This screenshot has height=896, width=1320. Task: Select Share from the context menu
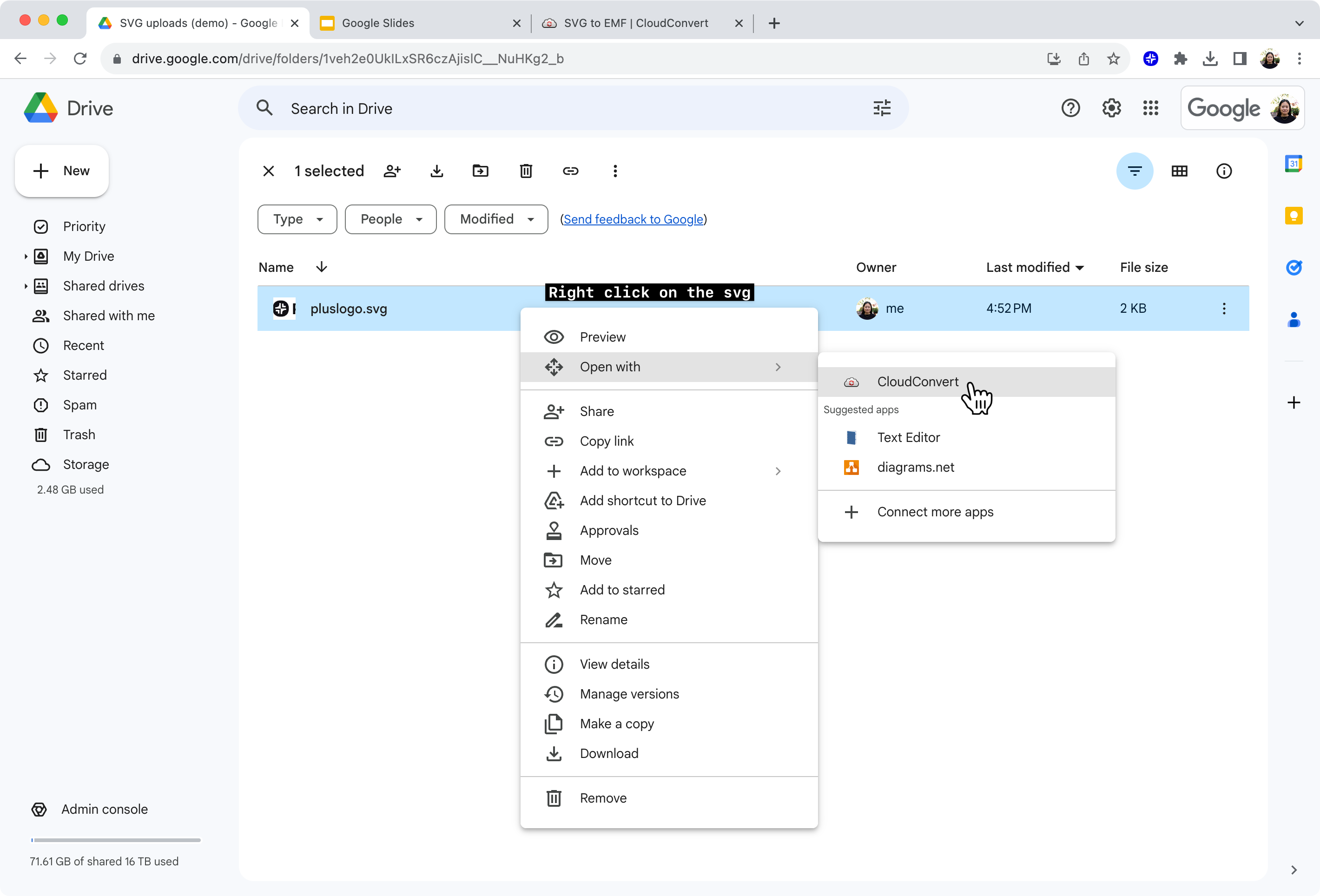668,411
